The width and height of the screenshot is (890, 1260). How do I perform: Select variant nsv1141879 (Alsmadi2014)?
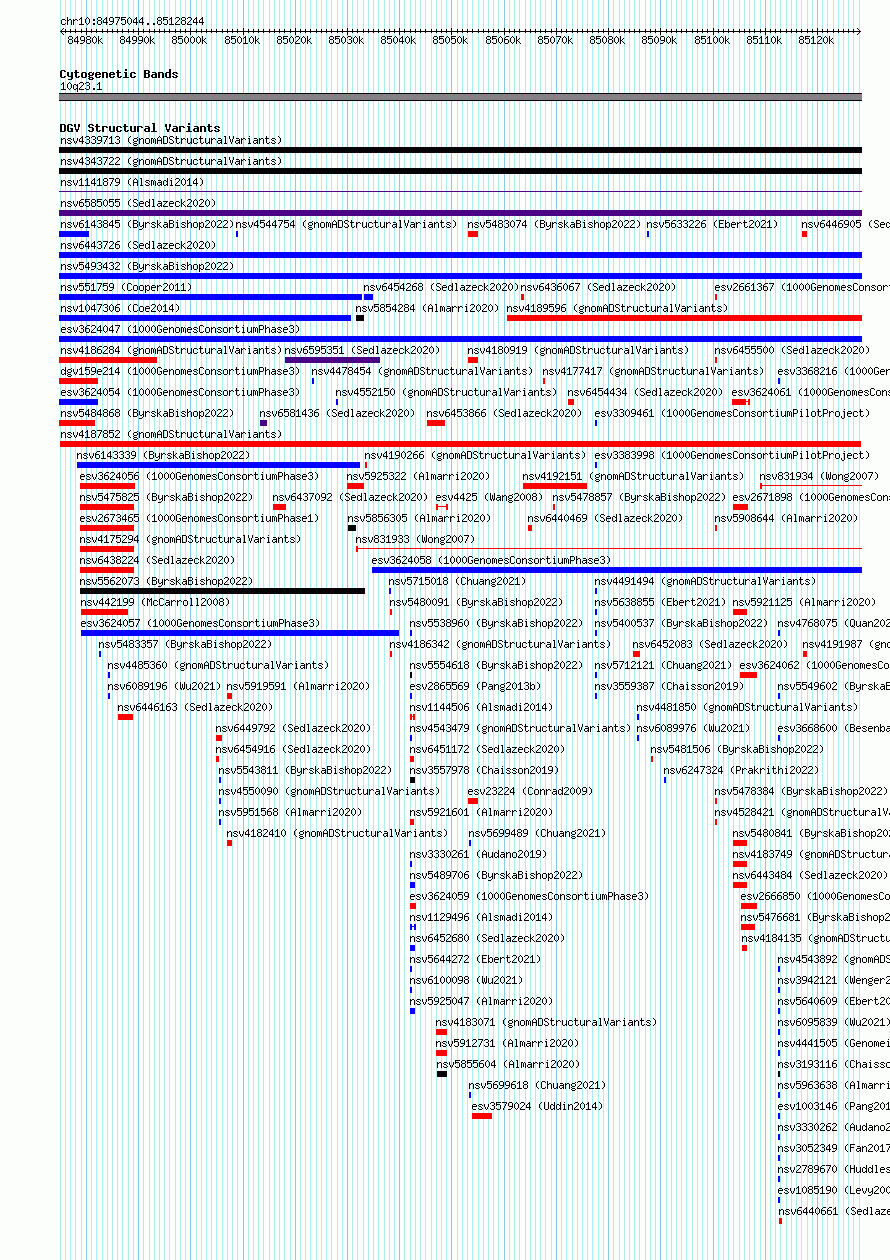click(x=132, y=182)
